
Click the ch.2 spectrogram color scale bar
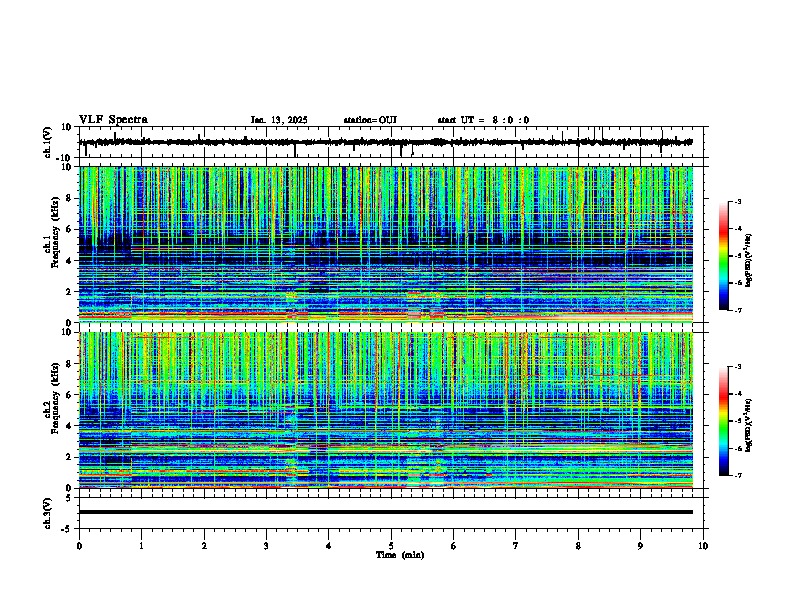pos(724,421)
